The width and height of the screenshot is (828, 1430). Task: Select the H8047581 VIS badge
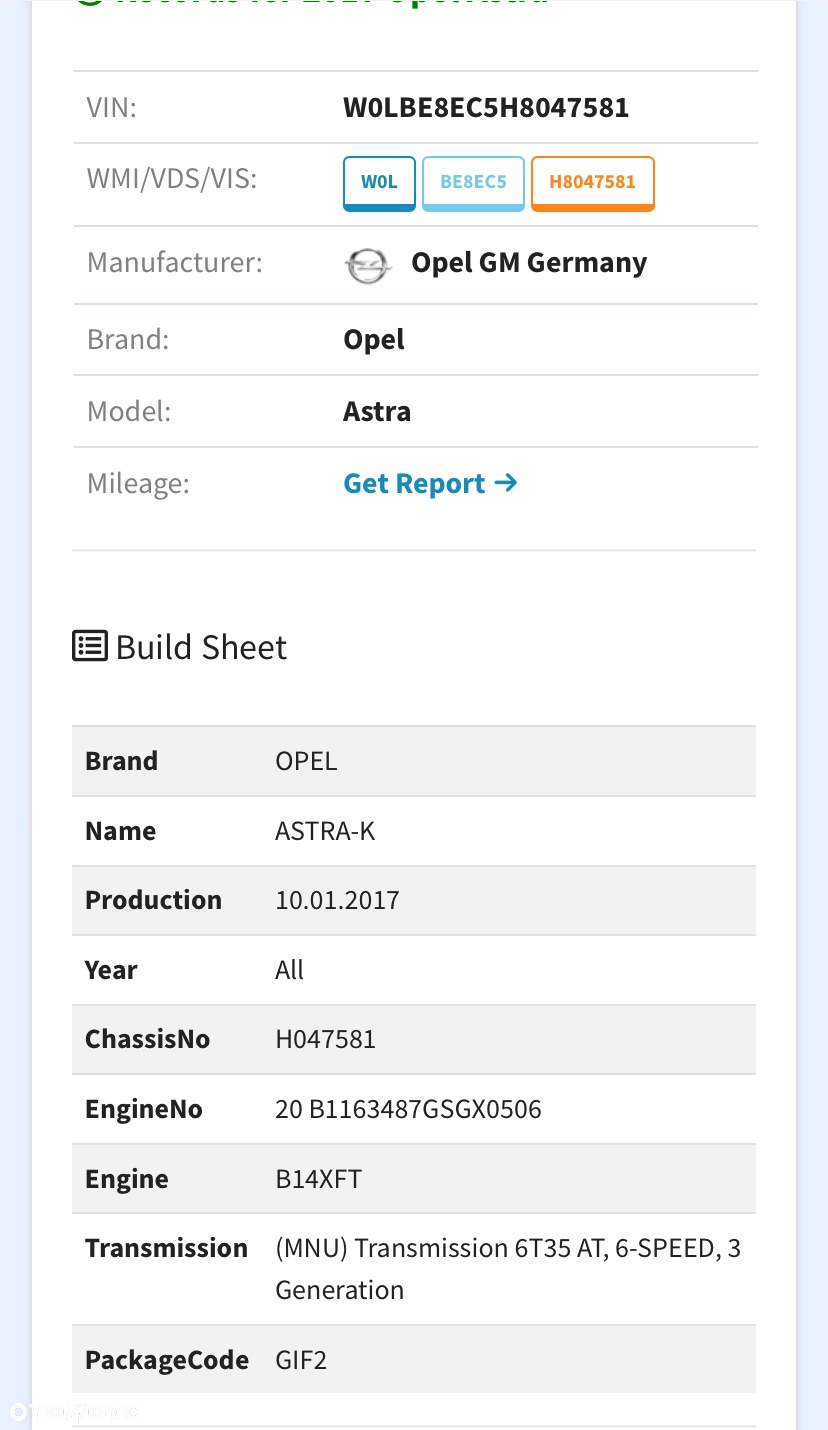coord(592,183)
